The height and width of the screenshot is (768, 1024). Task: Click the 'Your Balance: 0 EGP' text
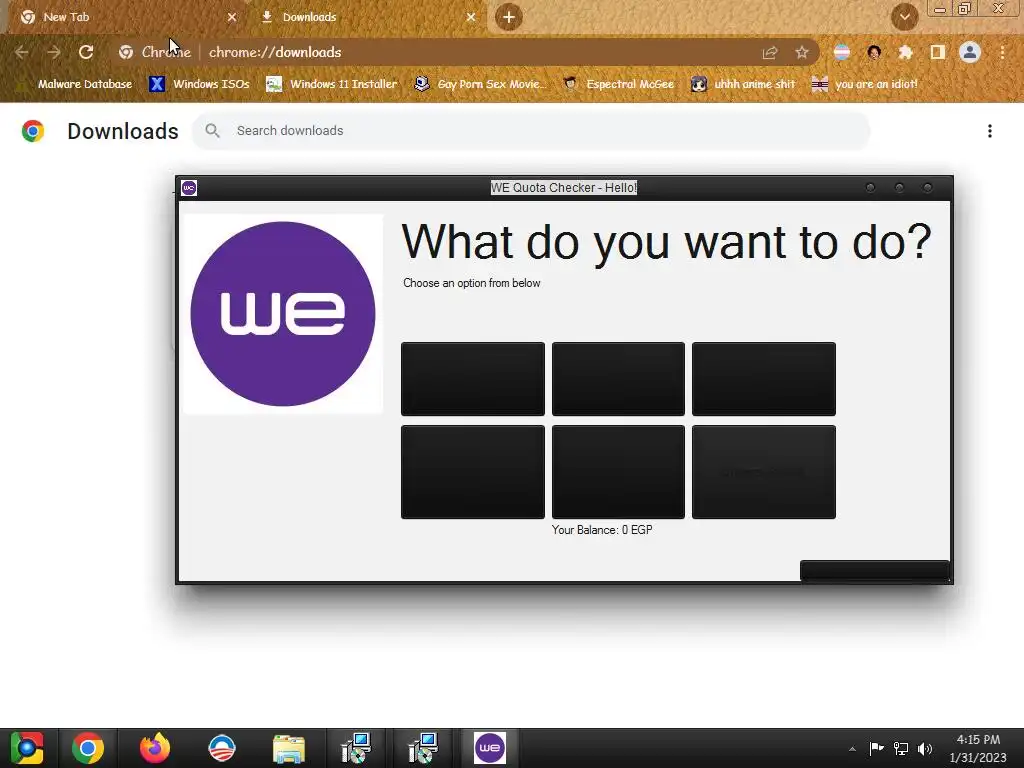[602, 530]
